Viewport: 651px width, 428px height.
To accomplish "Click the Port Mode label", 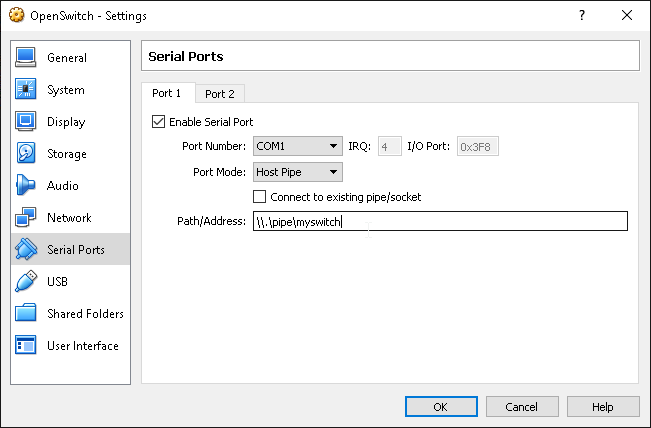I will pos(220,172).
